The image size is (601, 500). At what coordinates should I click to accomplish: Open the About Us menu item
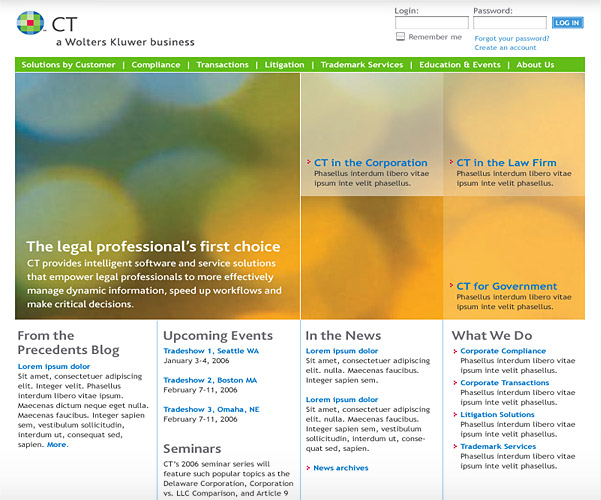coord(535,64)
